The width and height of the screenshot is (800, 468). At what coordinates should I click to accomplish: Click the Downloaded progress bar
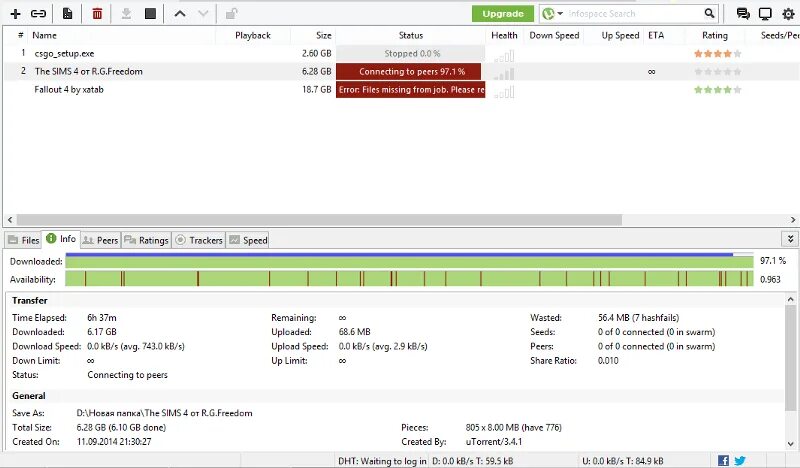(x=409, y=261)
